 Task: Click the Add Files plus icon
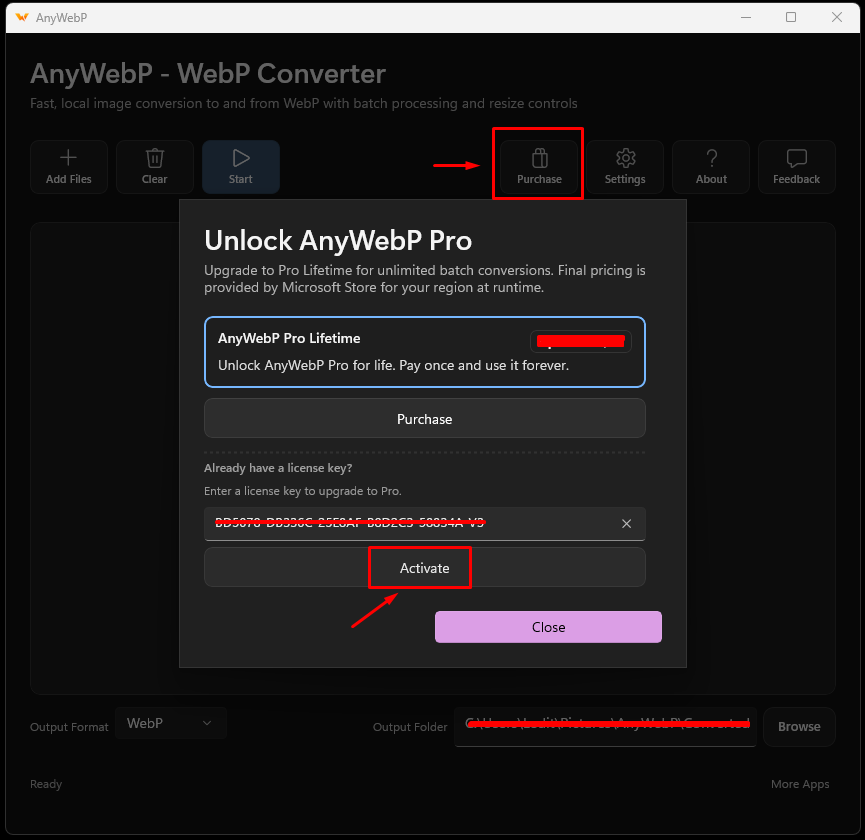[x=68, y=158]
